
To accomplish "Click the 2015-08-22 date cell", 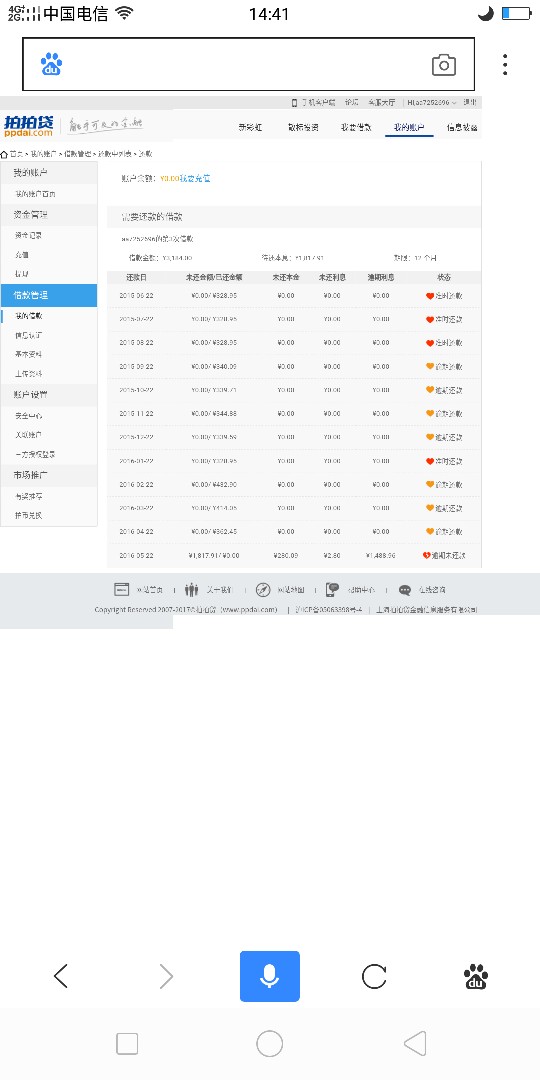I will point(136,342).
